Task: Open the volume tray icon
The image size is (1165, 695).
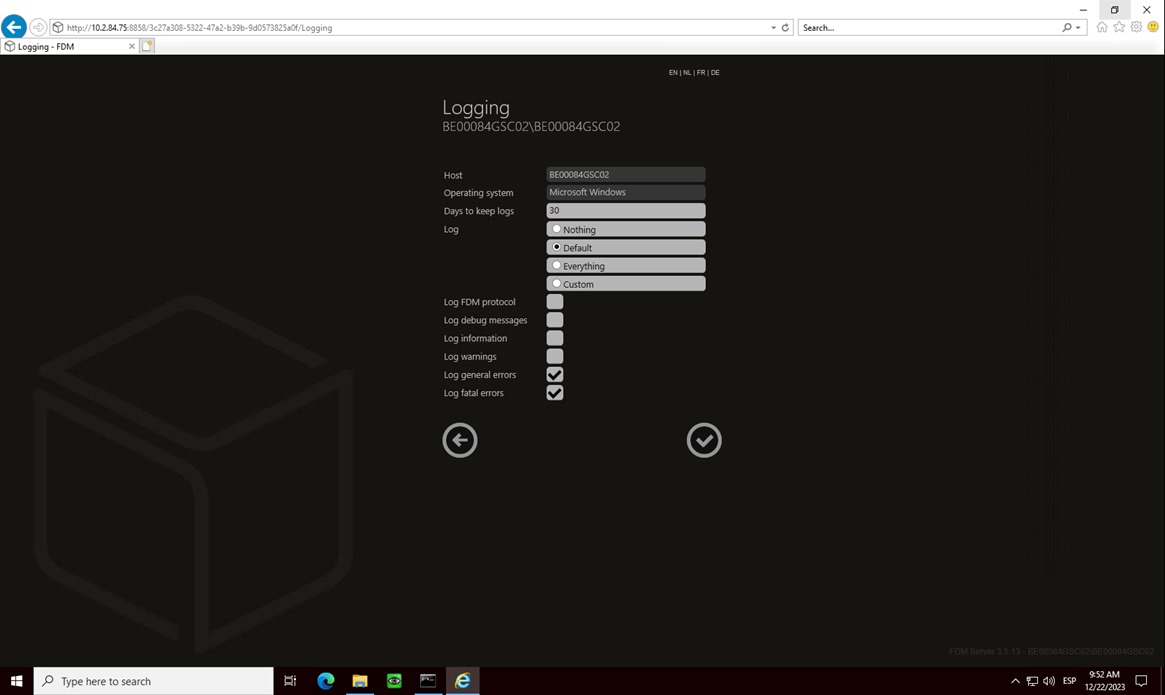Action: tap(1049, 681)
